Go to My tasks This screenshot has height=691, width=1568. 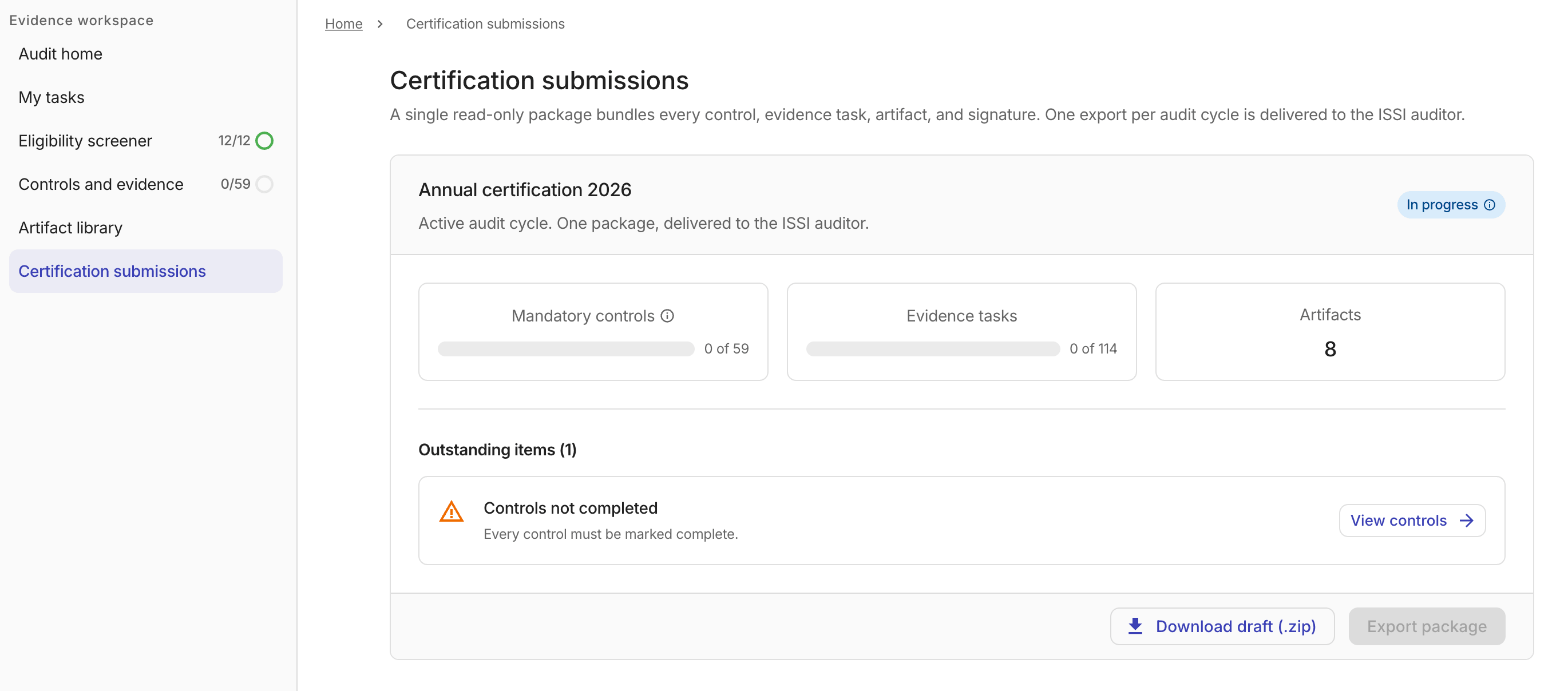pyautogui.click(x=145, y=97)
